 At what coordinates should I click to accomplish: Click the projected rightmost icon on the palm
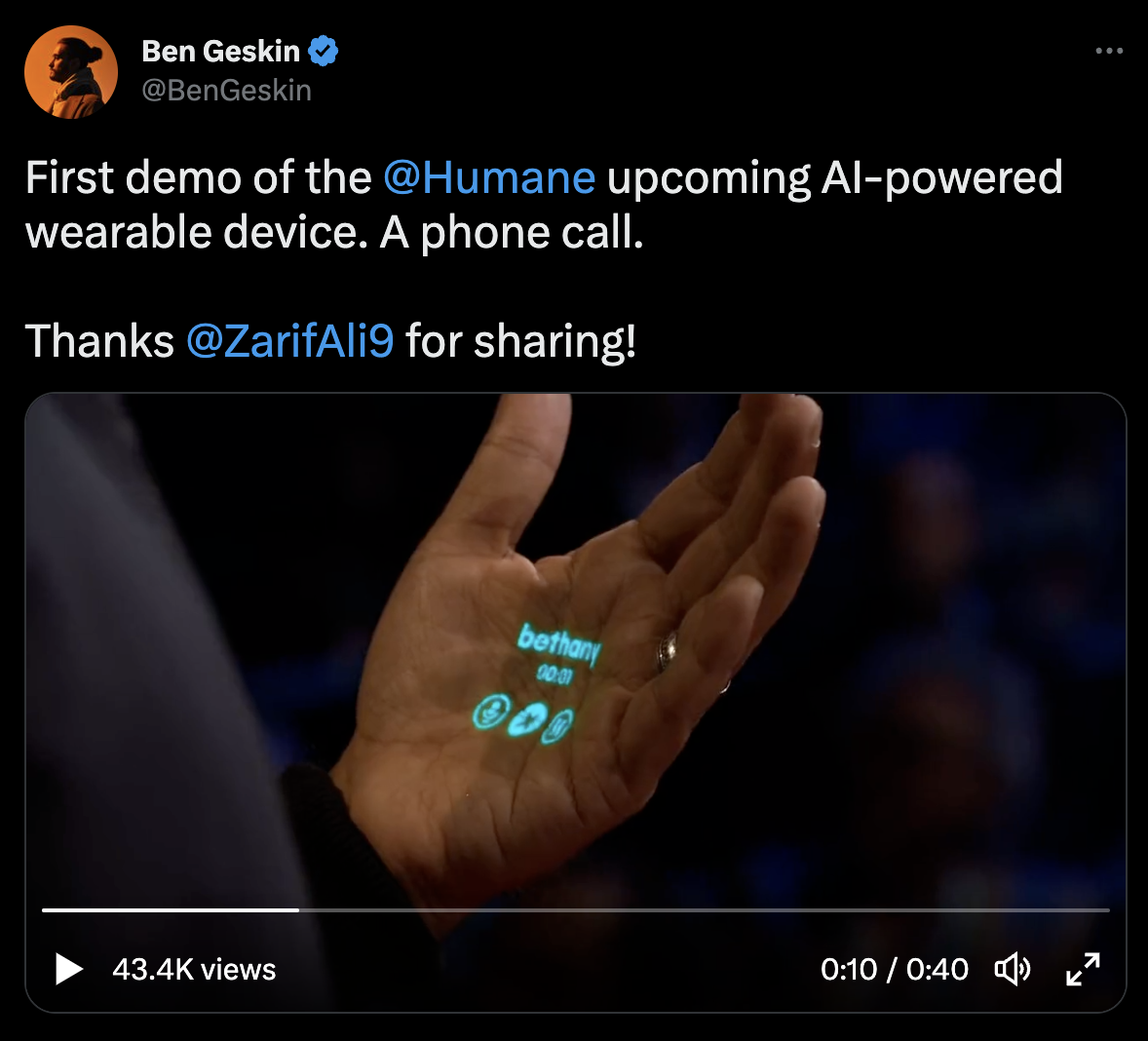pos(557,726)
